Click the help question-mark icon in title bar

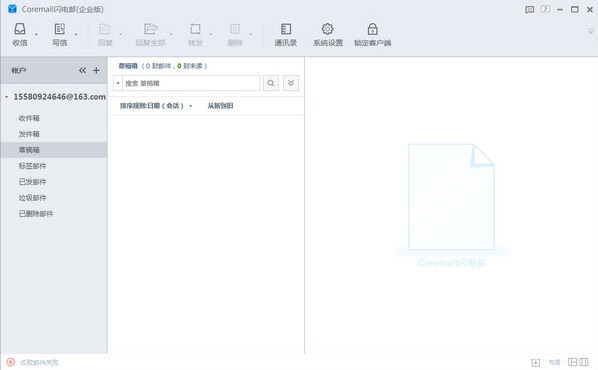pyautogui.click(x=545, y=9)
